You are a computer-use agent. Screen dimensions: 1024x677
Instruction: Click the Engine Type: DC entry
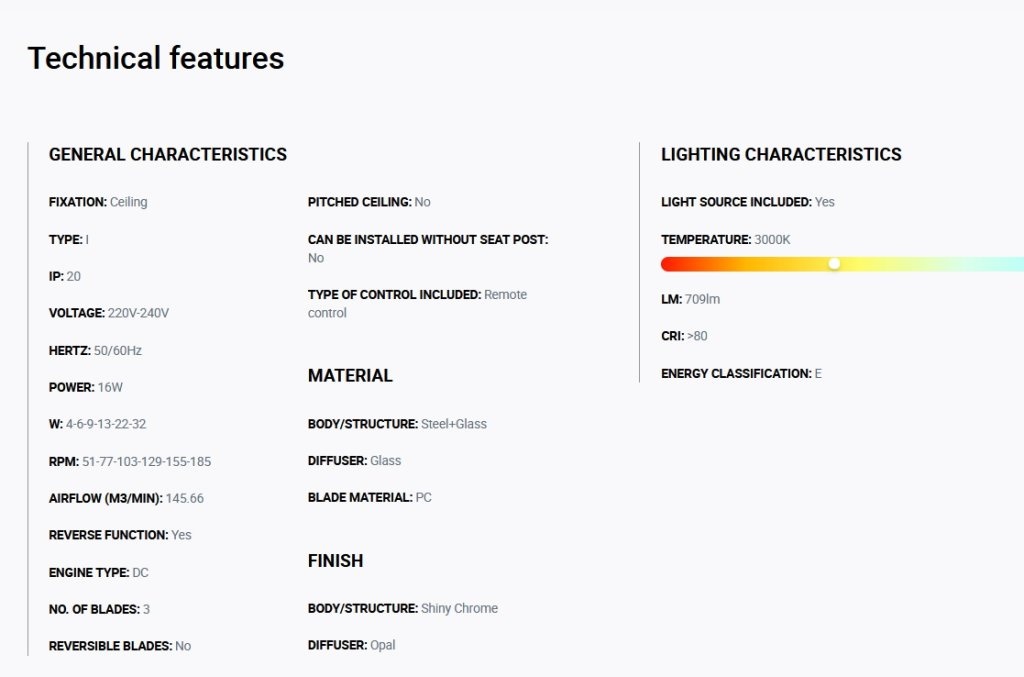click(99, 573)
